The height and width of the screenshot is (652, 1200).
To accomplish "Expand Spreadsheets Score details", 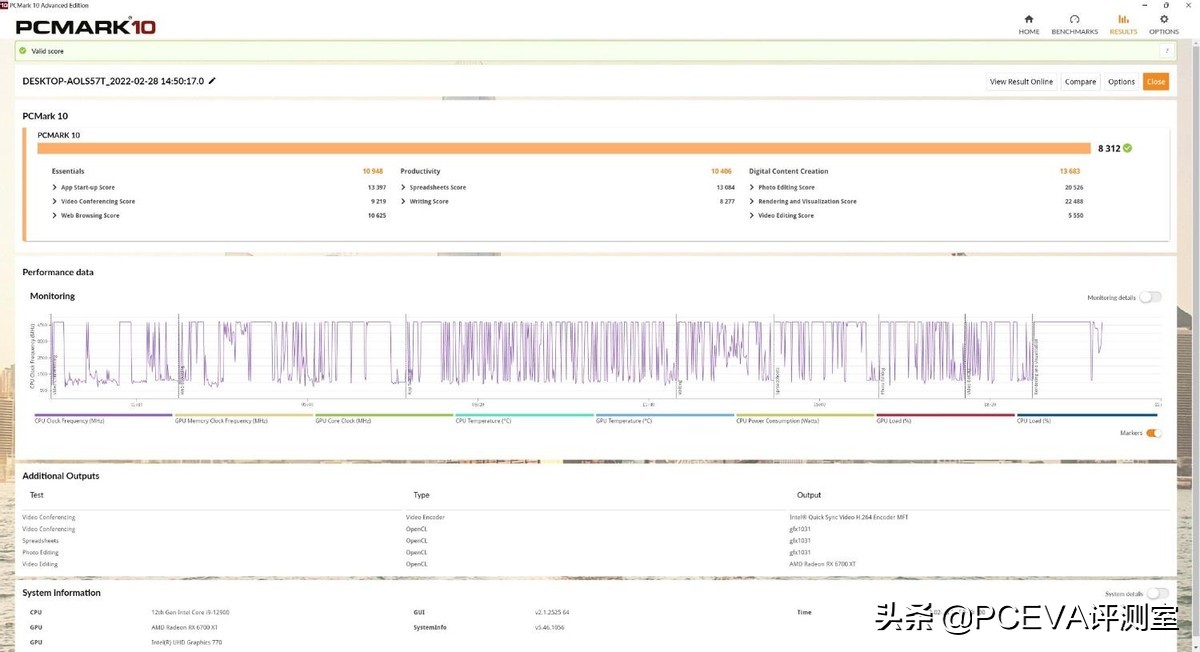I will pos(403,187).
